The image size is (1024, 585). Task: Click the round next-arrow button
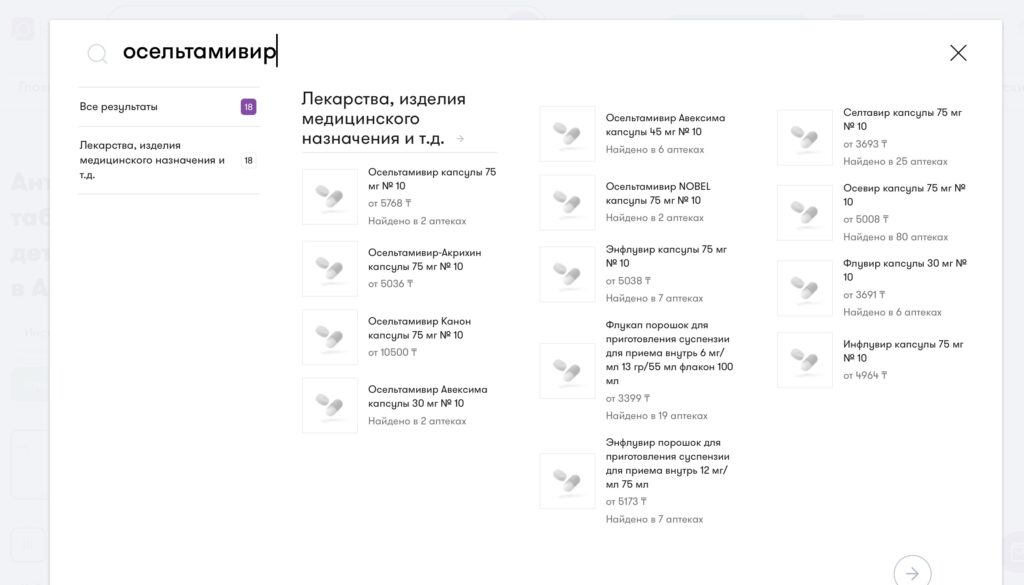coord(912,573)
